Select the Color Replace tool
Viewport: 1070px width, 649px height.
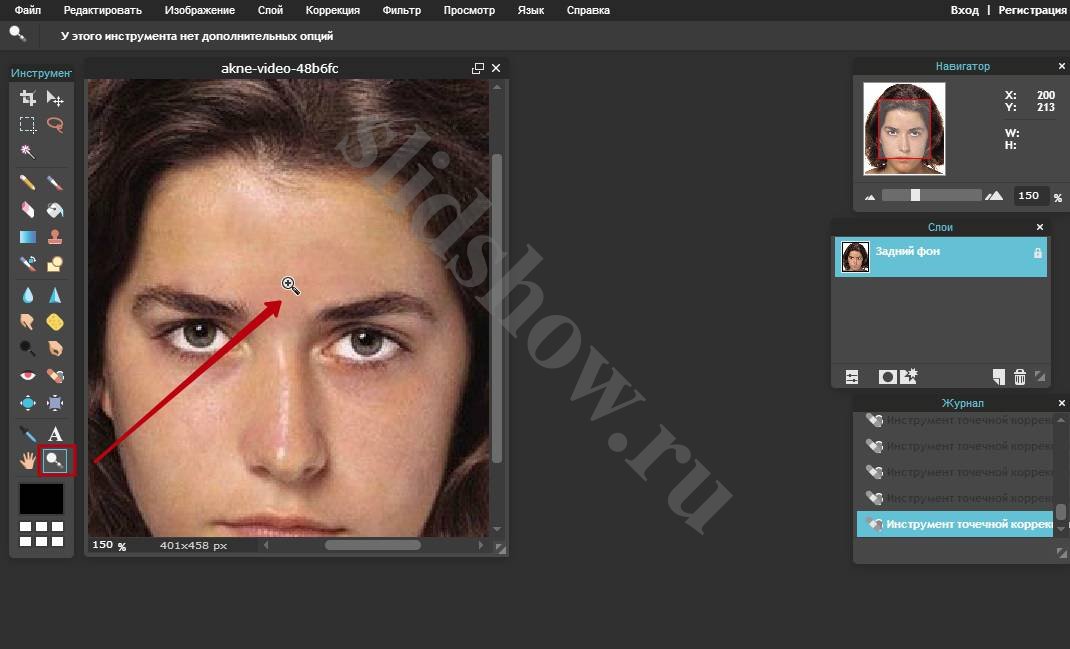pyautogui.click(x=27, y=263)
